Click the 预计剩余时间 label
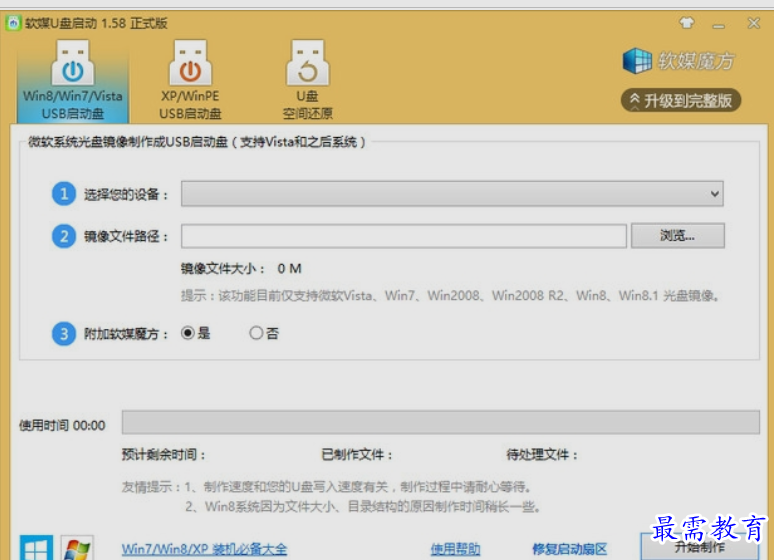The image size is (774, 560). pos(163,454)
